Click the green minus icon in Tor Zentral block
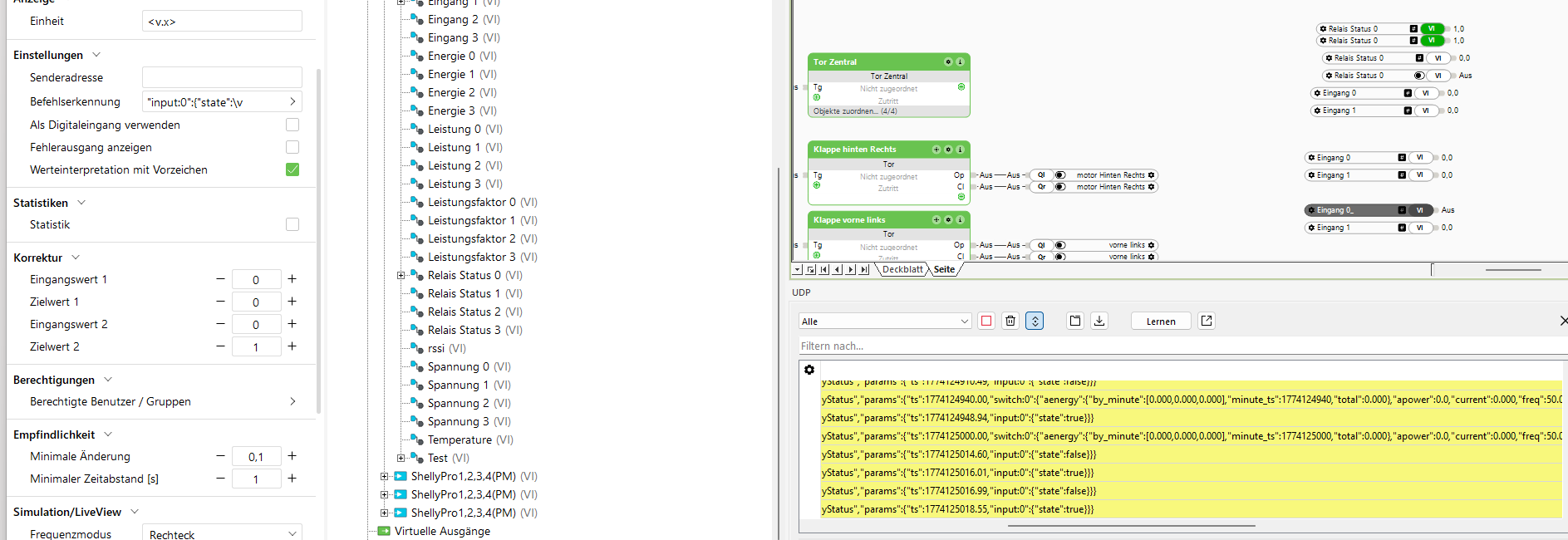 click(961, 86)
